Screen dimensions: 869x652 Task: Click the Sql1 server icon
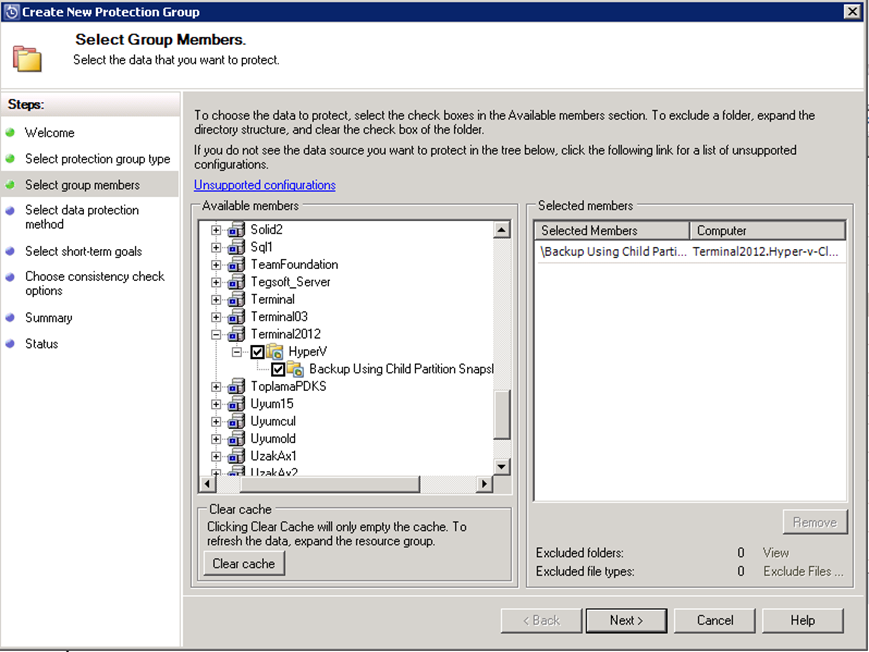[x=237, y=247]
